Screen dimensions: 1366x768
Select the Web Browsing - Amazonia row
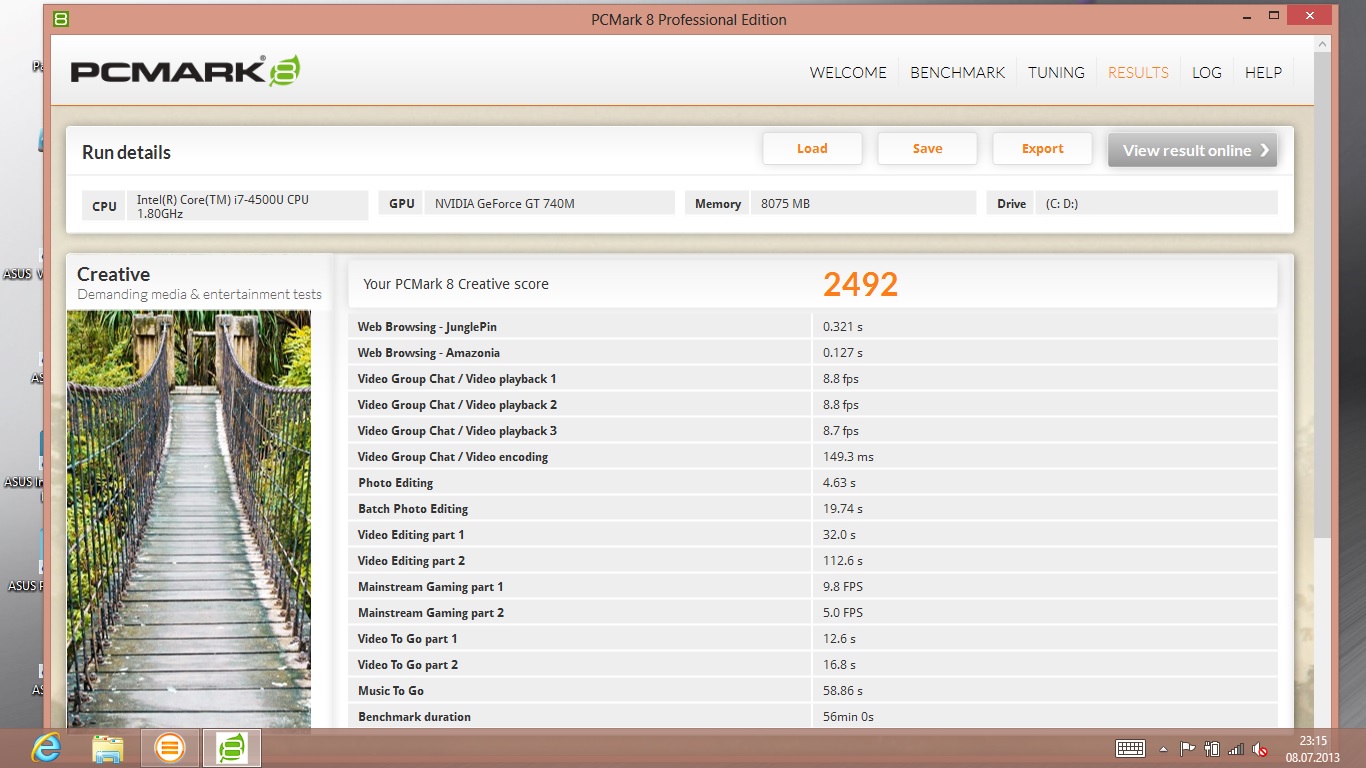click(812, 353)
